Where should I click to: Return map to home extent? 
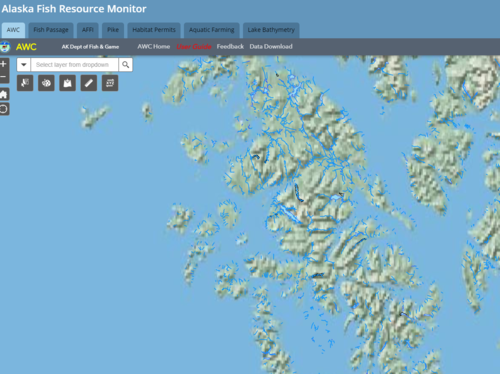click(x=4, y=94)
